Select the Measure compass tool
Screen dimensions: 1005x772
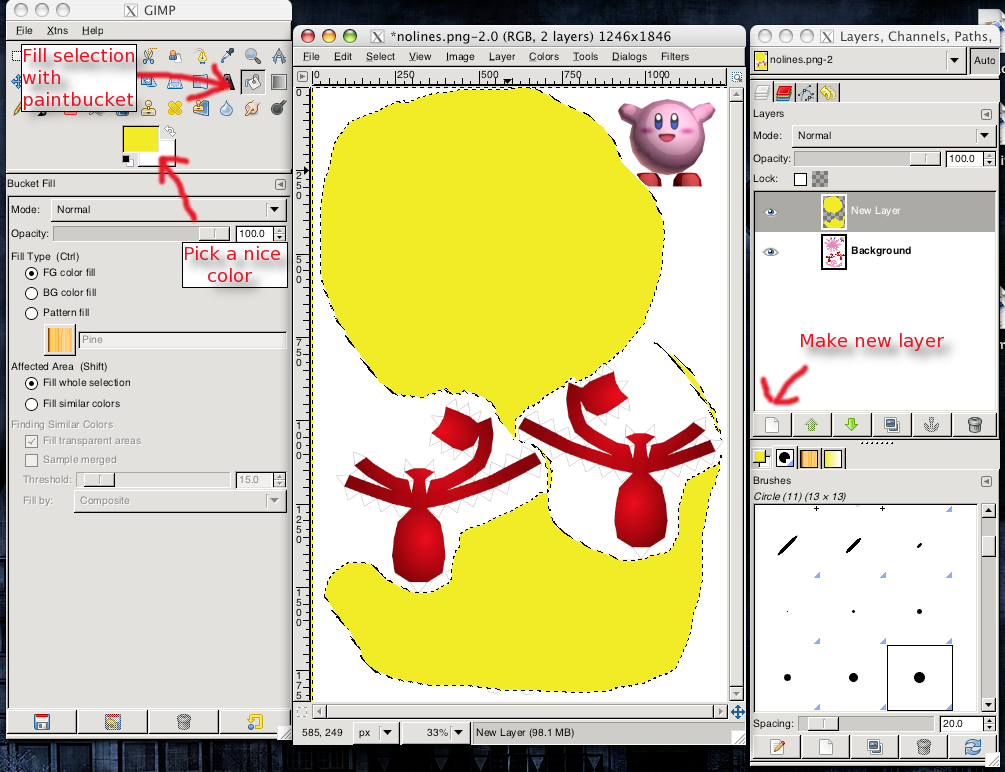(x=278, y=56)
